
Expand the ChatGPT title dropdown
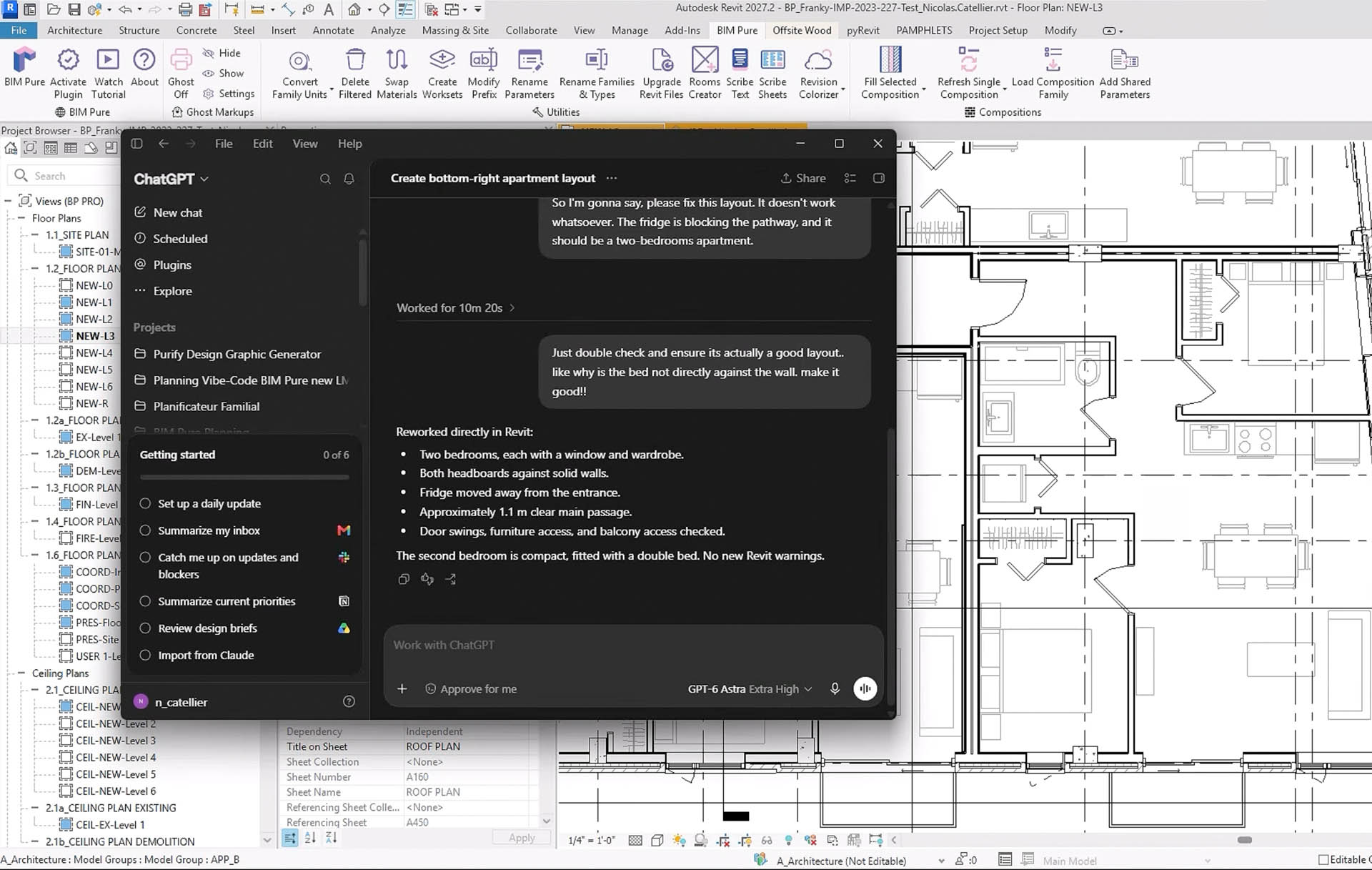(171, 179)
